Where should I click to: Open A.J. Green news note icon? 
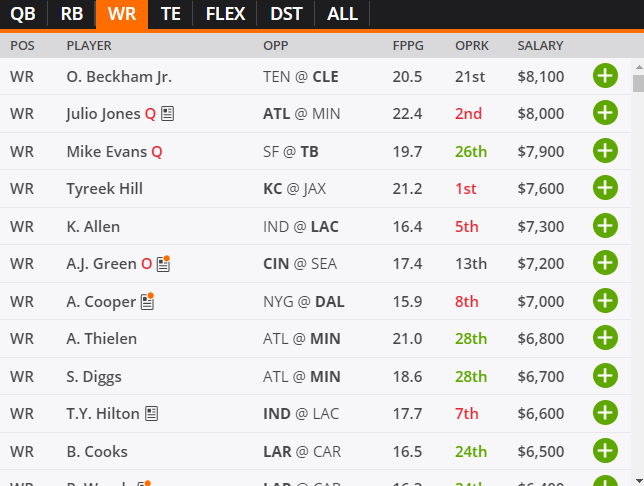163,263
